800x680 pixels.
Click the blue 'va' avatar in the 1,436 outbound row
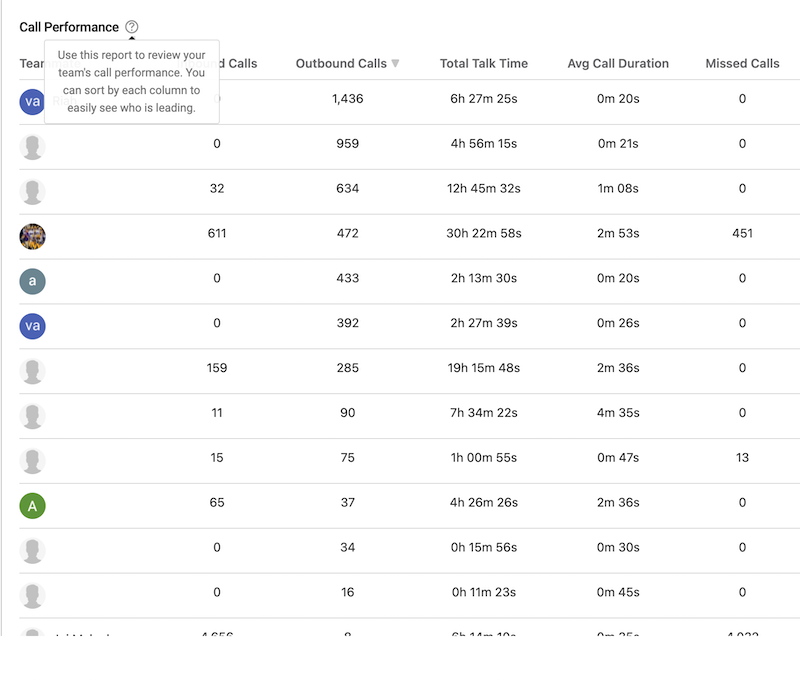32,101
